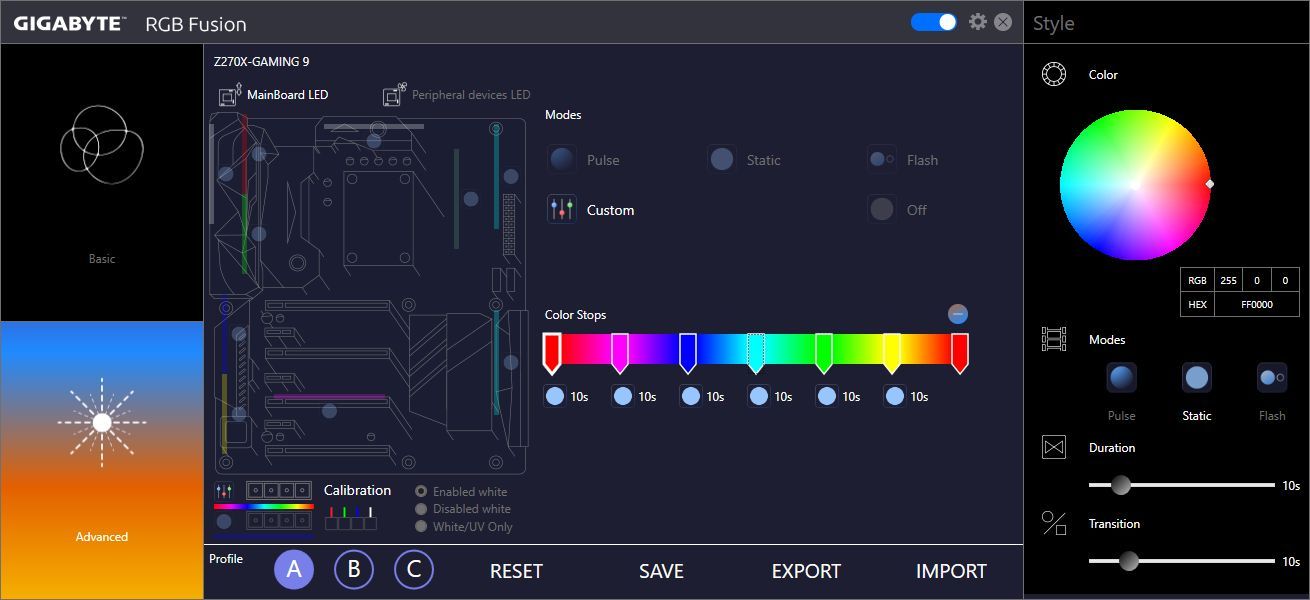Select the green color stop marker

click(824, 353)
